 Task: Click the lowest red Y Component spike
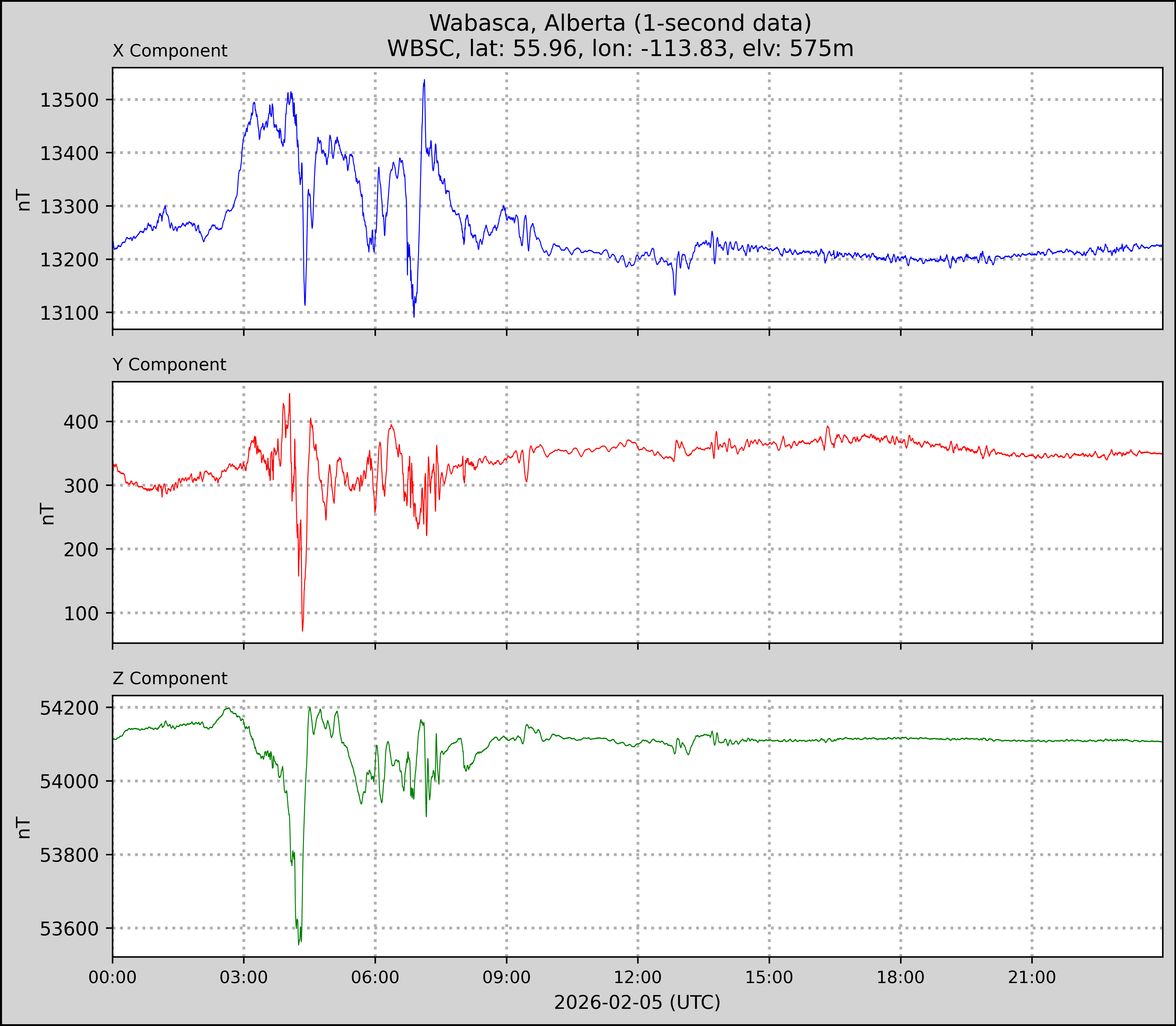[302, 630]
